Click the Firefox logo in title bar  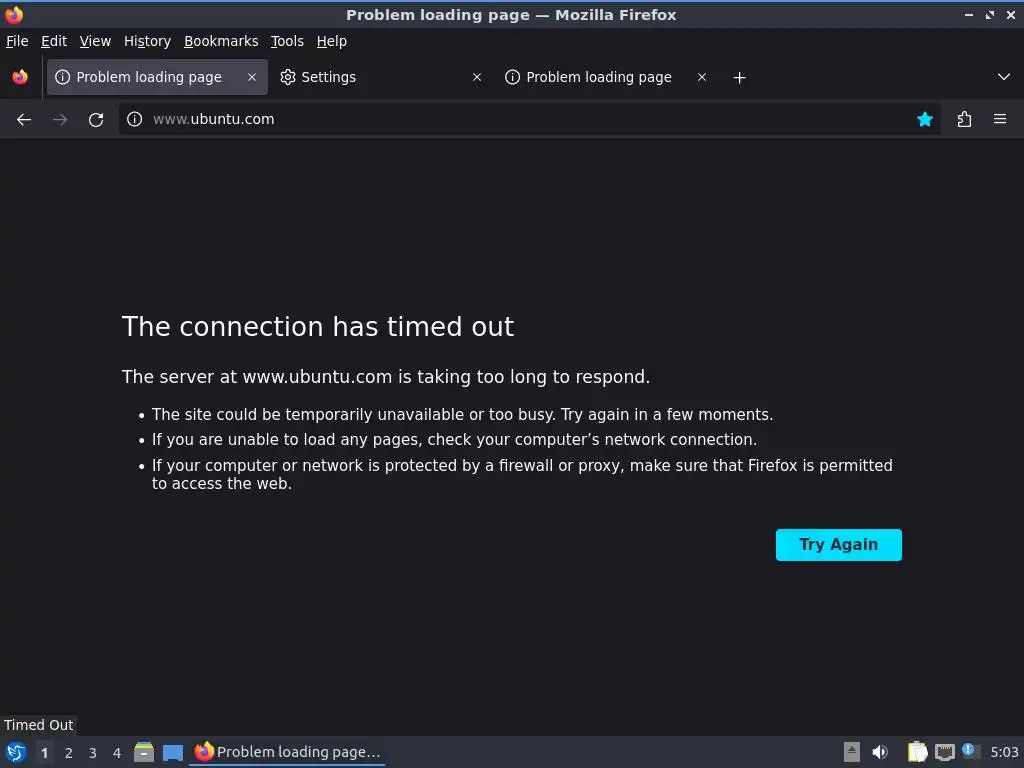pos(14,14)
